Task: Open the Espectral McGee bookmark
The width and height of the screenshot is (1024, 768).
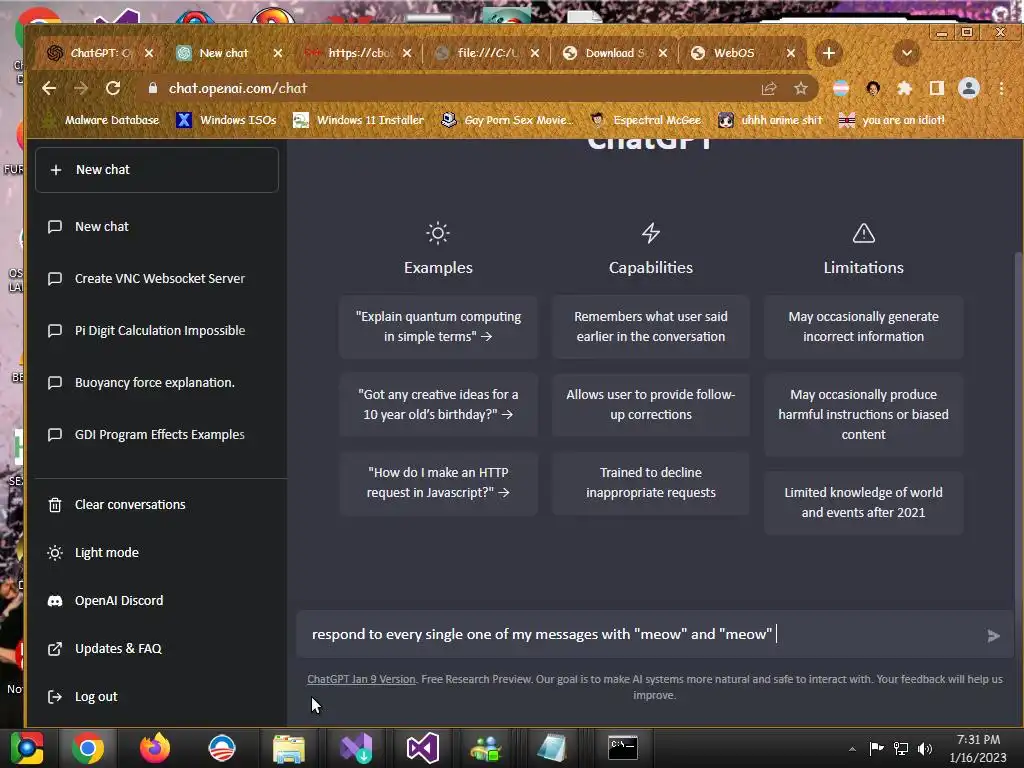Action: pyautogui.click(x=646, y=120)
